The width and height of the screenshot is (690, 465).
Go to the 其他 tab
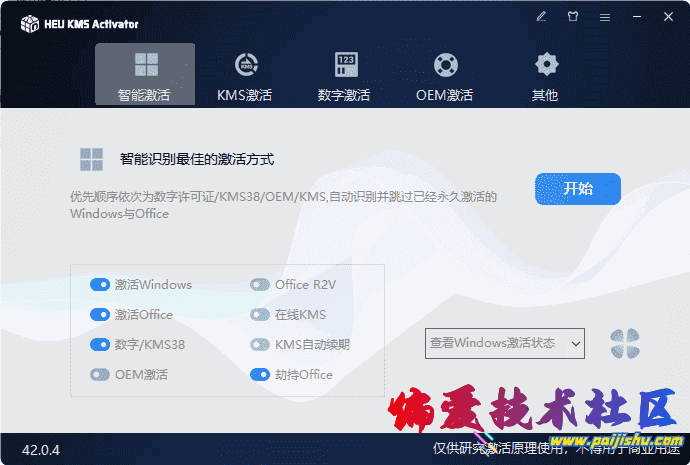(x=545, y=76)
